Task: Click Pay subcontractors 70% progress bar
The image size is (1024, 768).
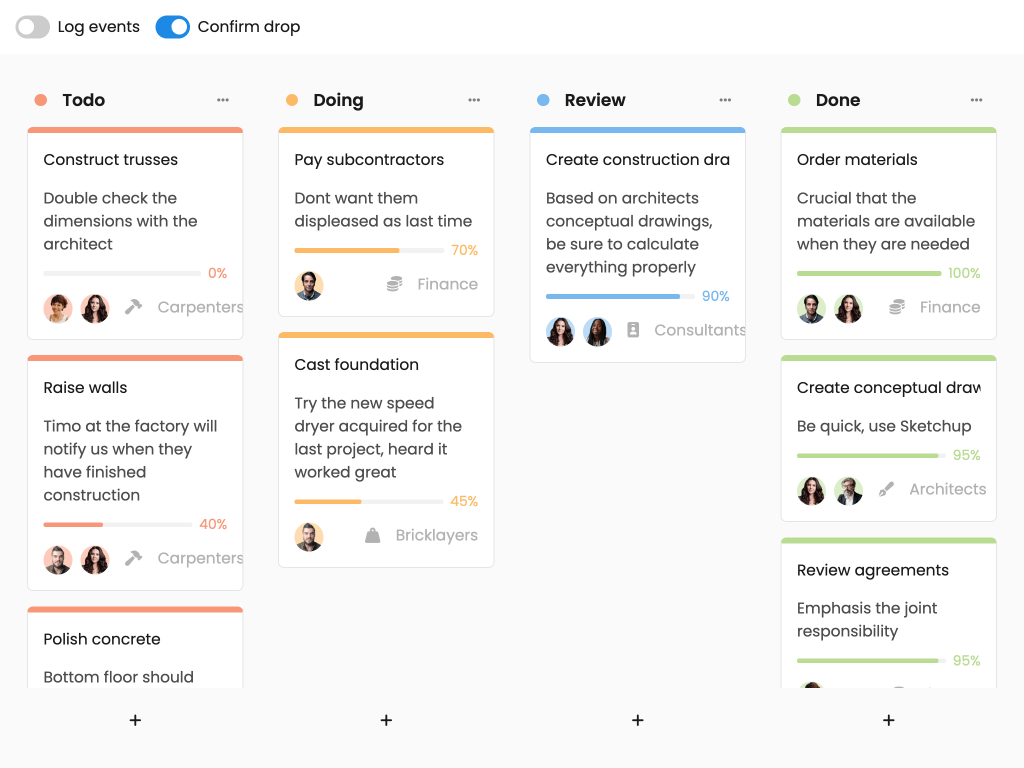Action: [x=369, y=250]
